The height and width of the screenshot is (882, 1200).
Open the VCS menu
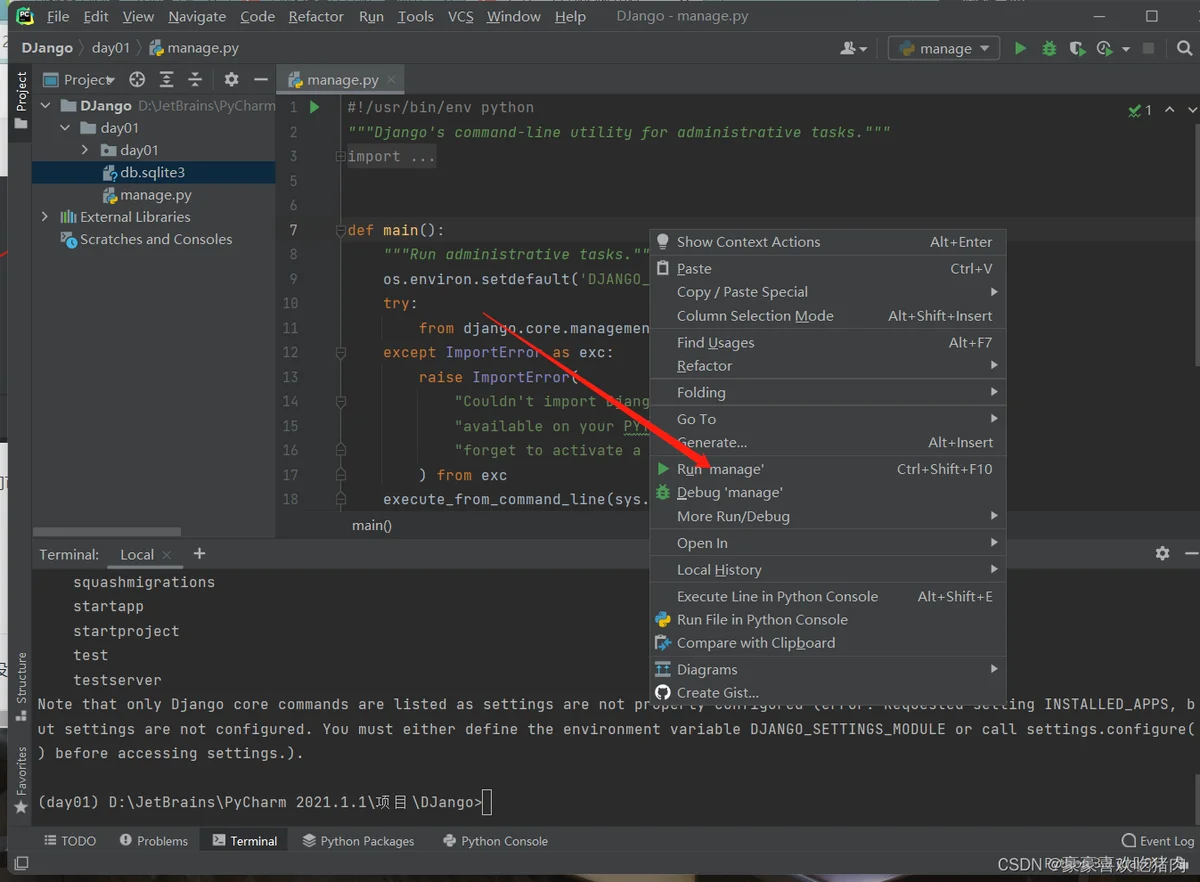tap(460, 16)
